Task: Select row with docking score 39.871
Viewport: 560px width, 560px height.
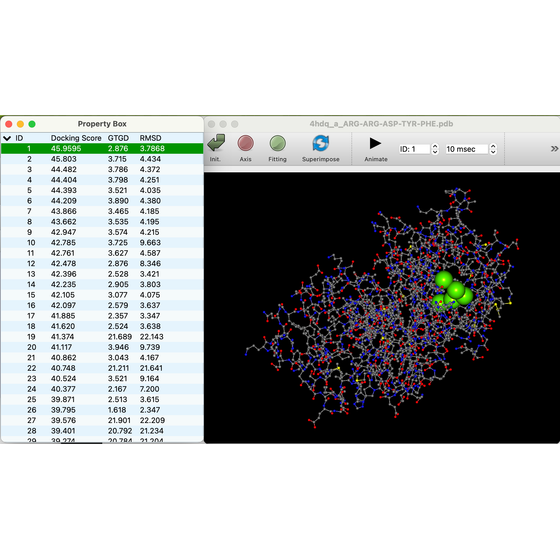Action: click(102, 399)
